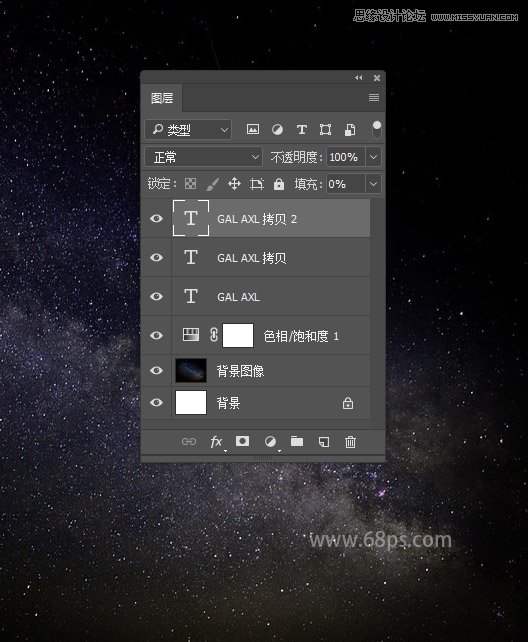Image resolution: width=528 pixels, height=642 pixels.
Task: Filter layers by adjustment layer type
Action: 277,130
